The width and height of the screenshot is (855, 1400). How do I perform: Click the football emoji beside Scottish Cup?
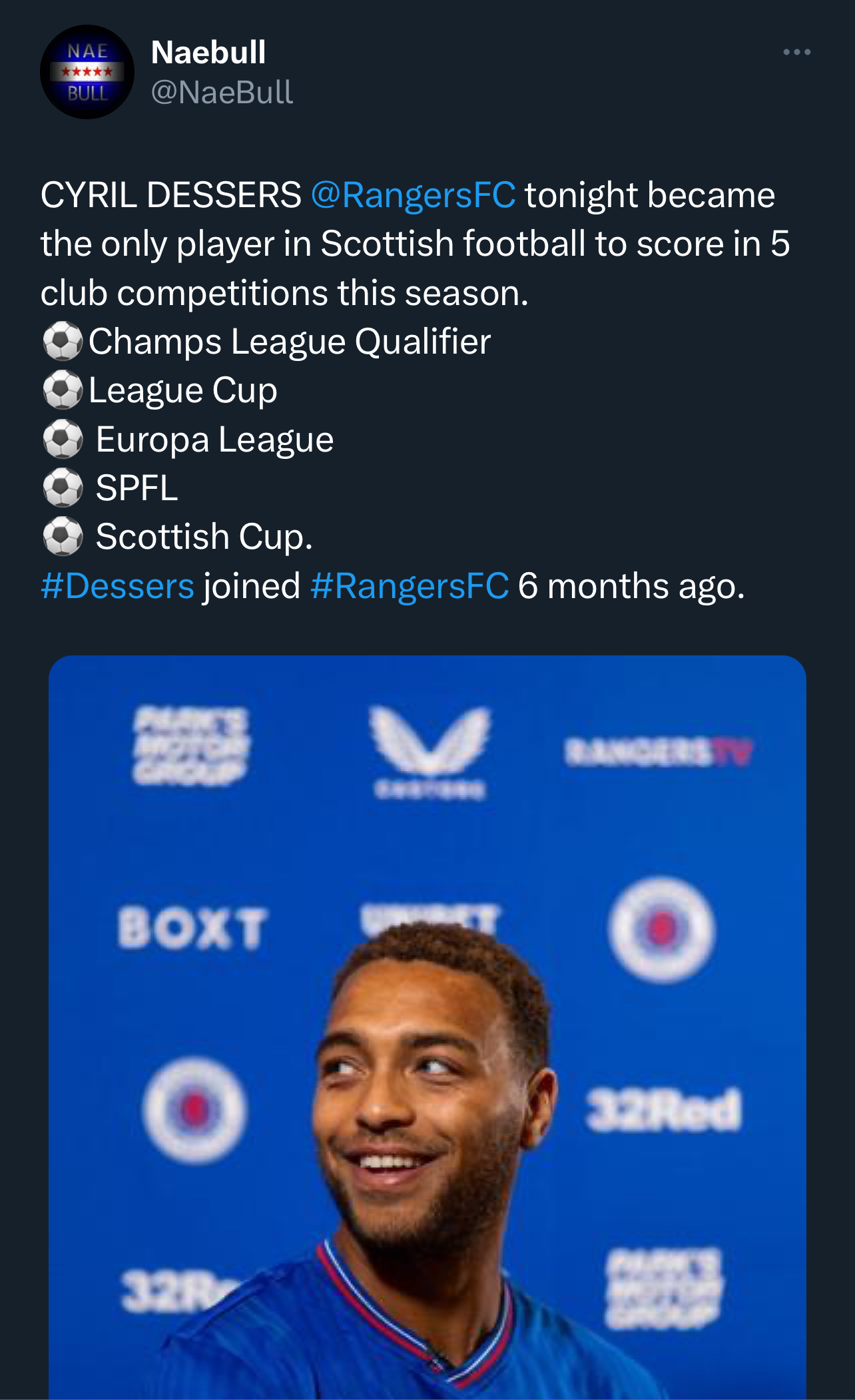[63, 537]
